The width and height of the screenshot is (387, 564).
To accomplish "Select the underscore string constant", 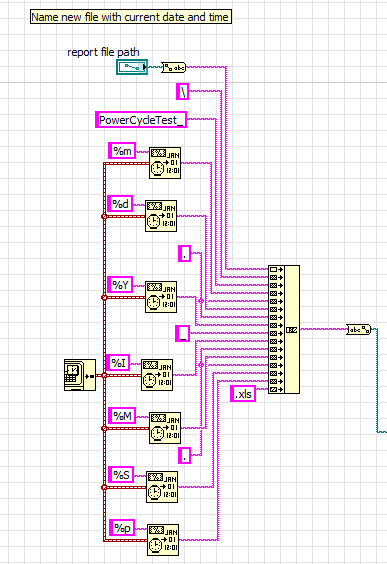I will click(x=182, y=333).
